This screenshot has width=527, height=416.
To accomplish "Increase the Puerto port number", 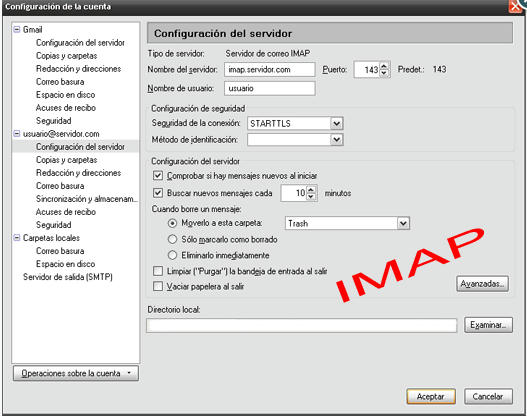I will click(x=384, y=66).
